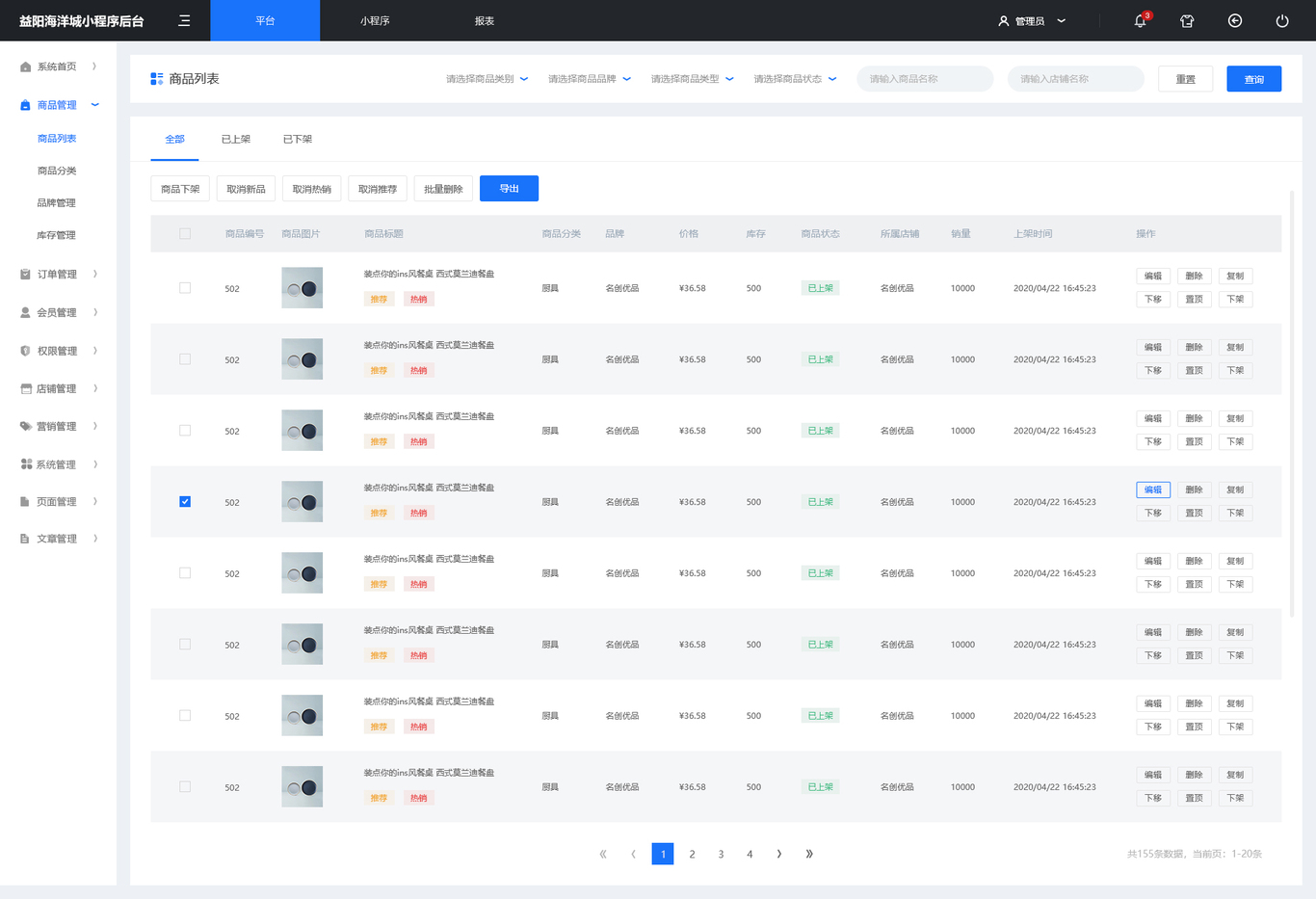Click the 系统首页 home icon

(26, 66)
